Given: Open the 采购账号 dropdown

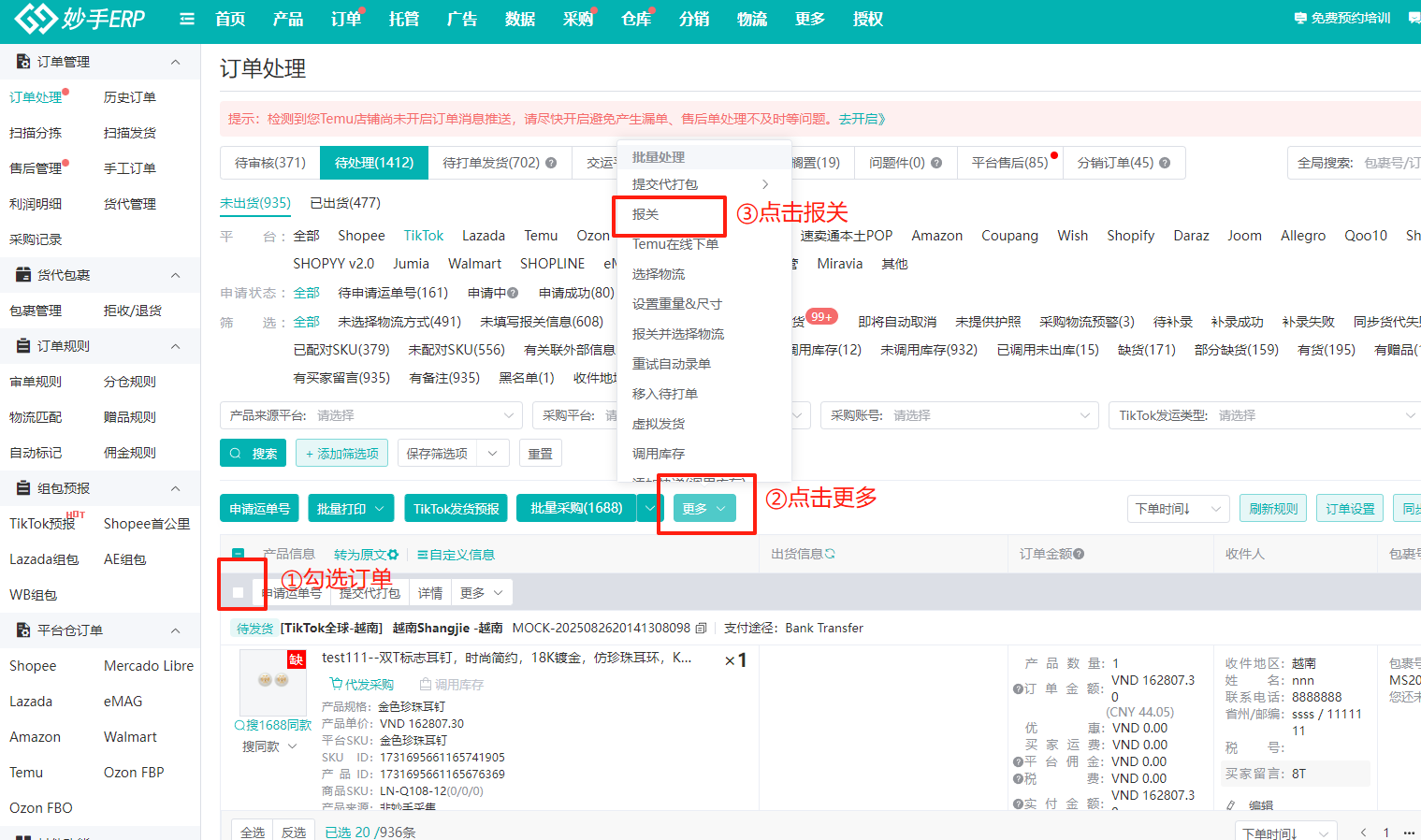Looking at the screenshot, I should pos(959,415).
